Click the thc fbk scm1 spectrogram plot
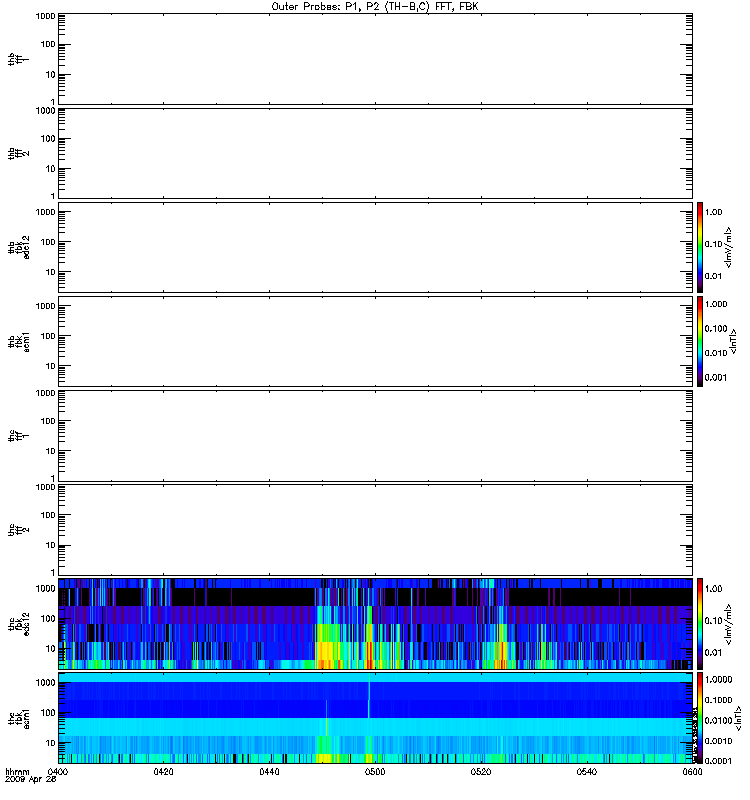The height and width of the screenshot is (800, 750). pos(376,718)
